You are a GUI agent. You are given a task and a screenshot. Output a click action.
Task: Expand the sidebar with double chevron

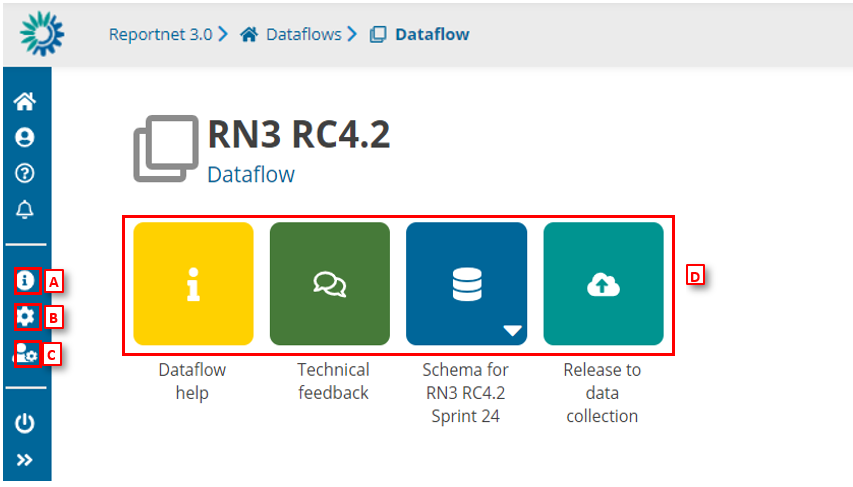pyautogui.click(x=25, y=460)
